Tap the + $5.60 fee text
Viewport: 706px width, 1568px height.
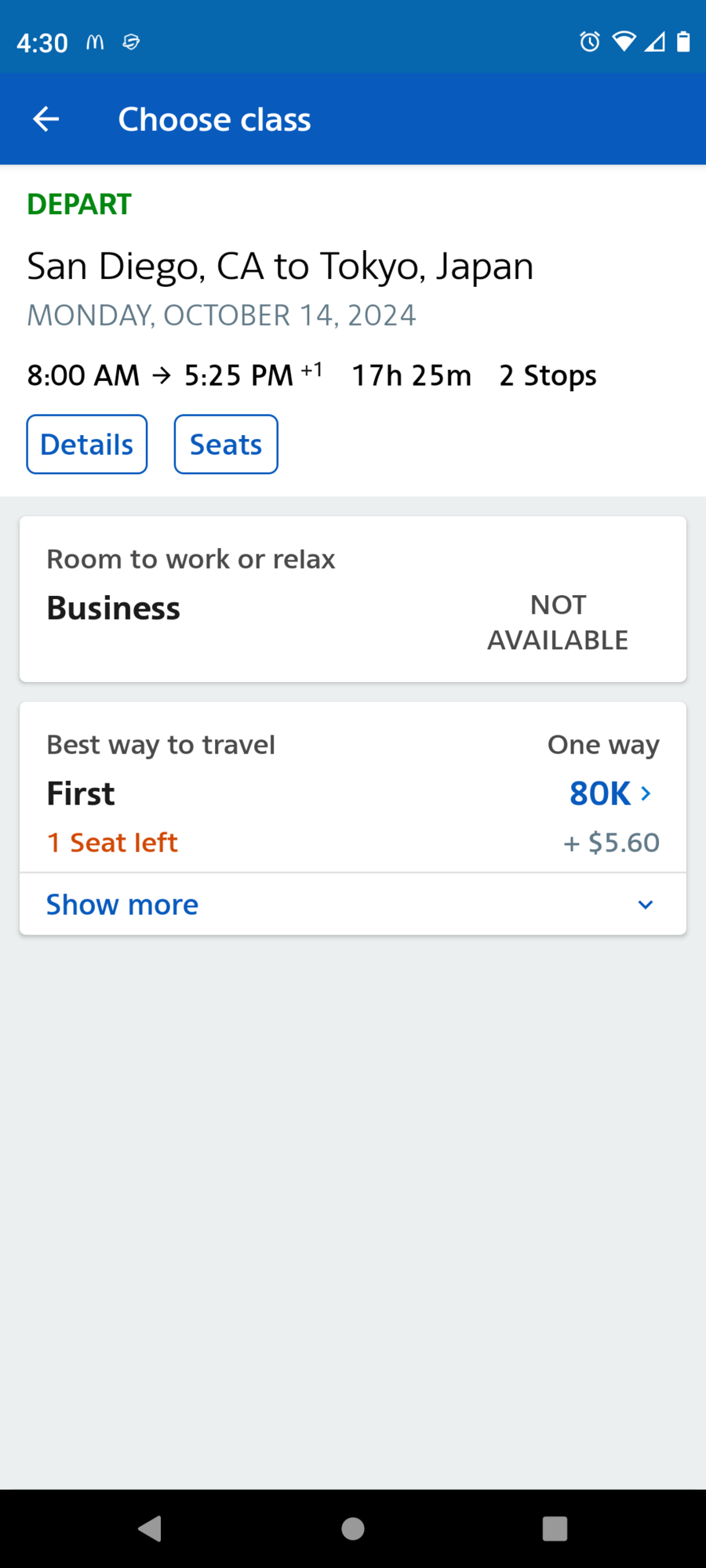click(612, 843)
